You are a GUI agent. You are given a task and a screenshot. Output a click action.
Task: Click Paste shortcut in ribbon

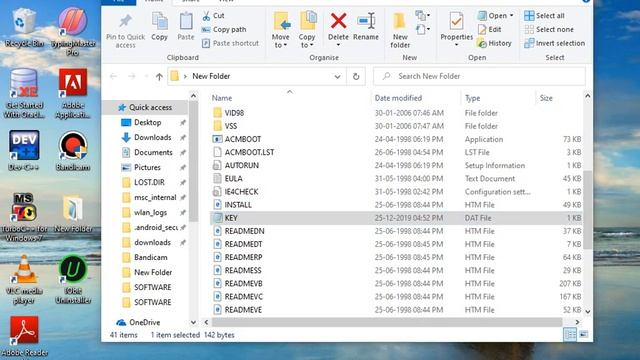click(230, 43)
